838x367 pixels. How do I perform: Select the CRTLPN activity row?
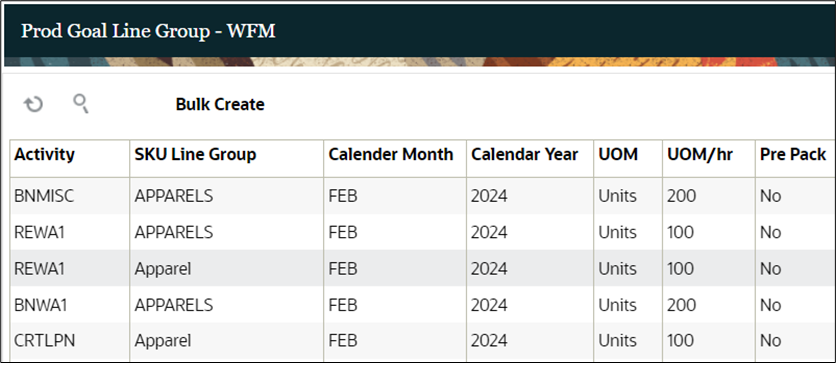422,341
